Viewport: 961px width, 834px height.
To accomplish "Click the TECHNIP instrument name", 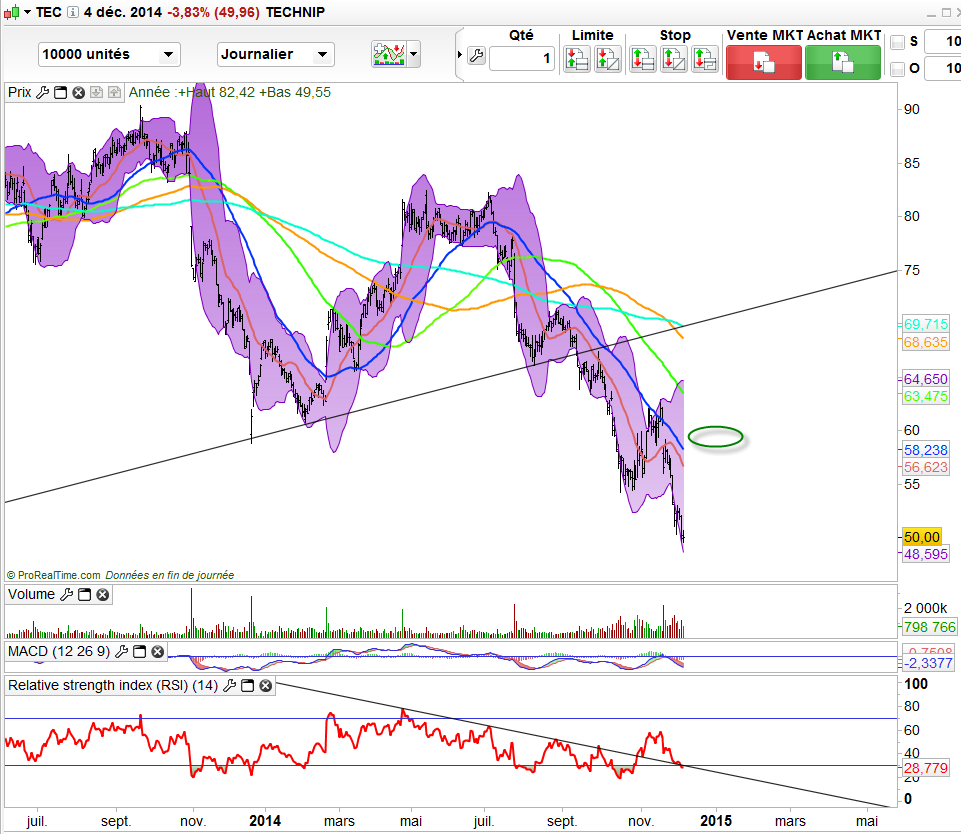I will pos(295,12).
